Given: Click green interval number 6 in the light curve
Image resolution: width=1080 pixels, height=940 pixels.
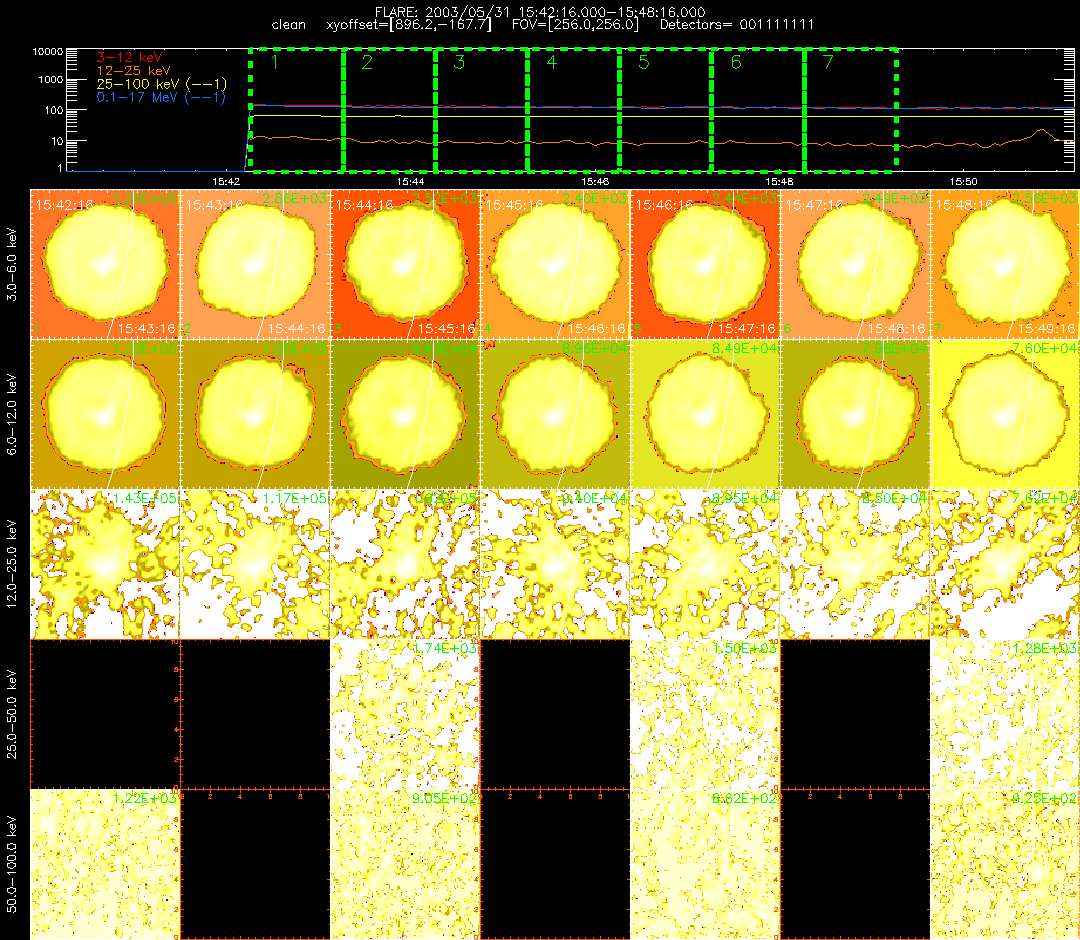Looking at the screenshot, I should (x=736, y=63).
